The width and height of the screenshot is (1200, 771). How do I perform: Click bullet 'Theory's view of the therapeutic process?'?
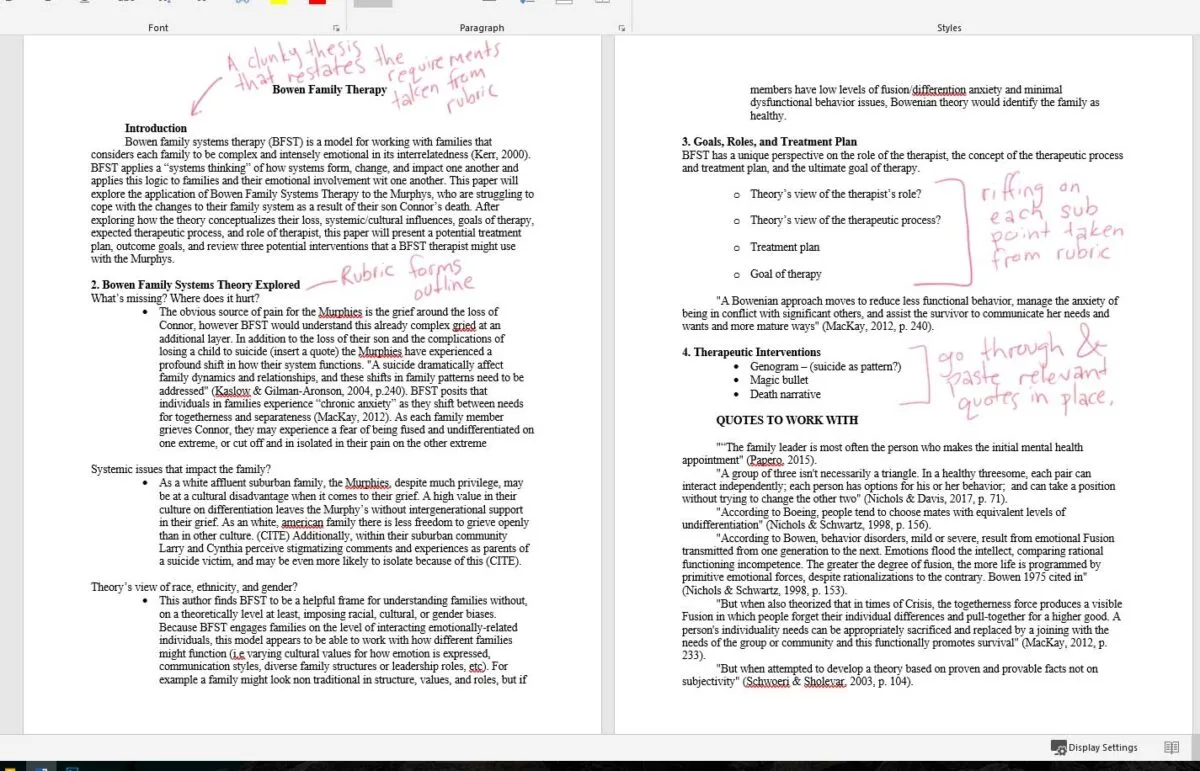coord(845,220)
